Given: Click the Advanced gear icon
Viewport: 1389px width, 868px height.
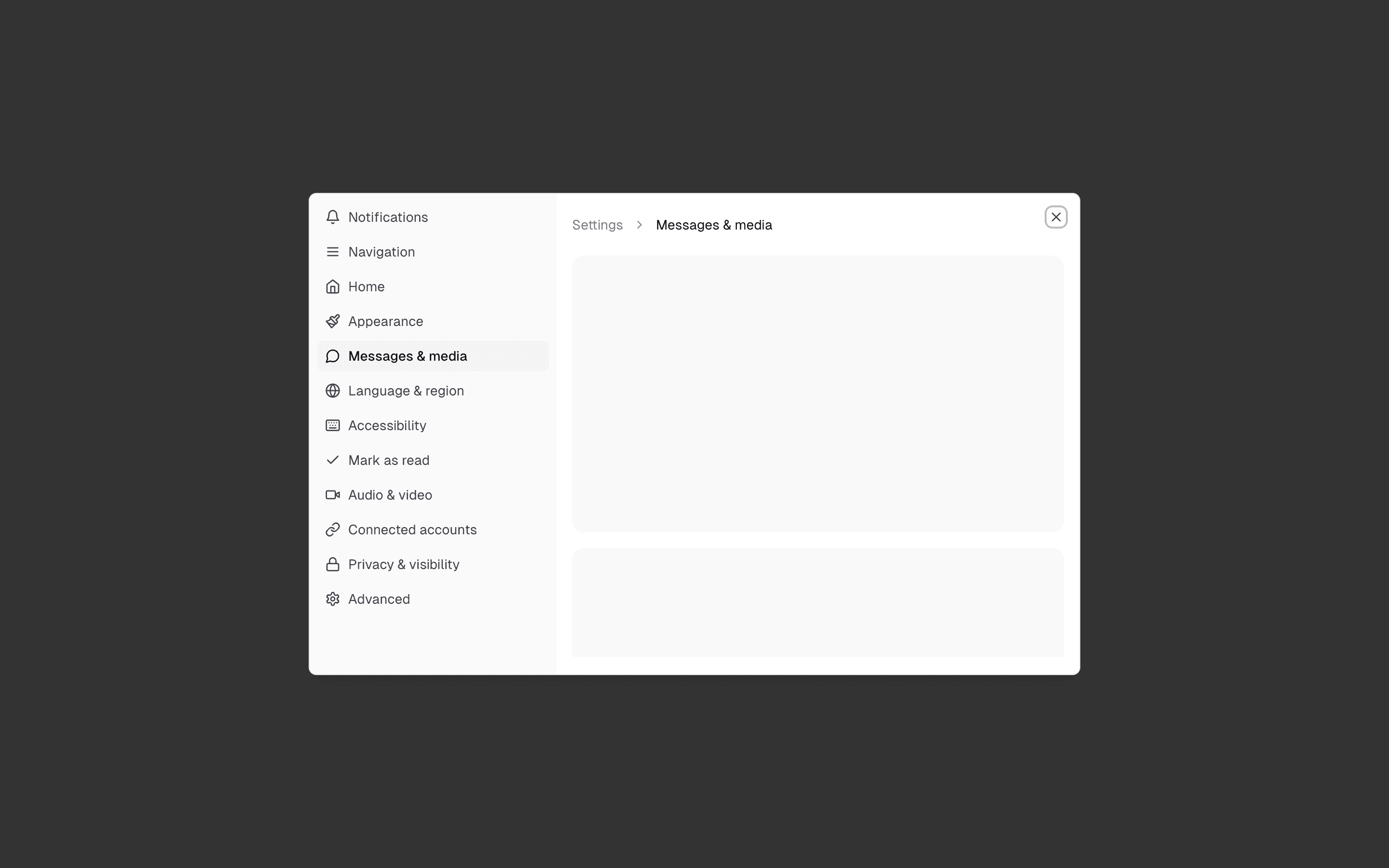Looking at the screenshot, I should click(332, 598).
